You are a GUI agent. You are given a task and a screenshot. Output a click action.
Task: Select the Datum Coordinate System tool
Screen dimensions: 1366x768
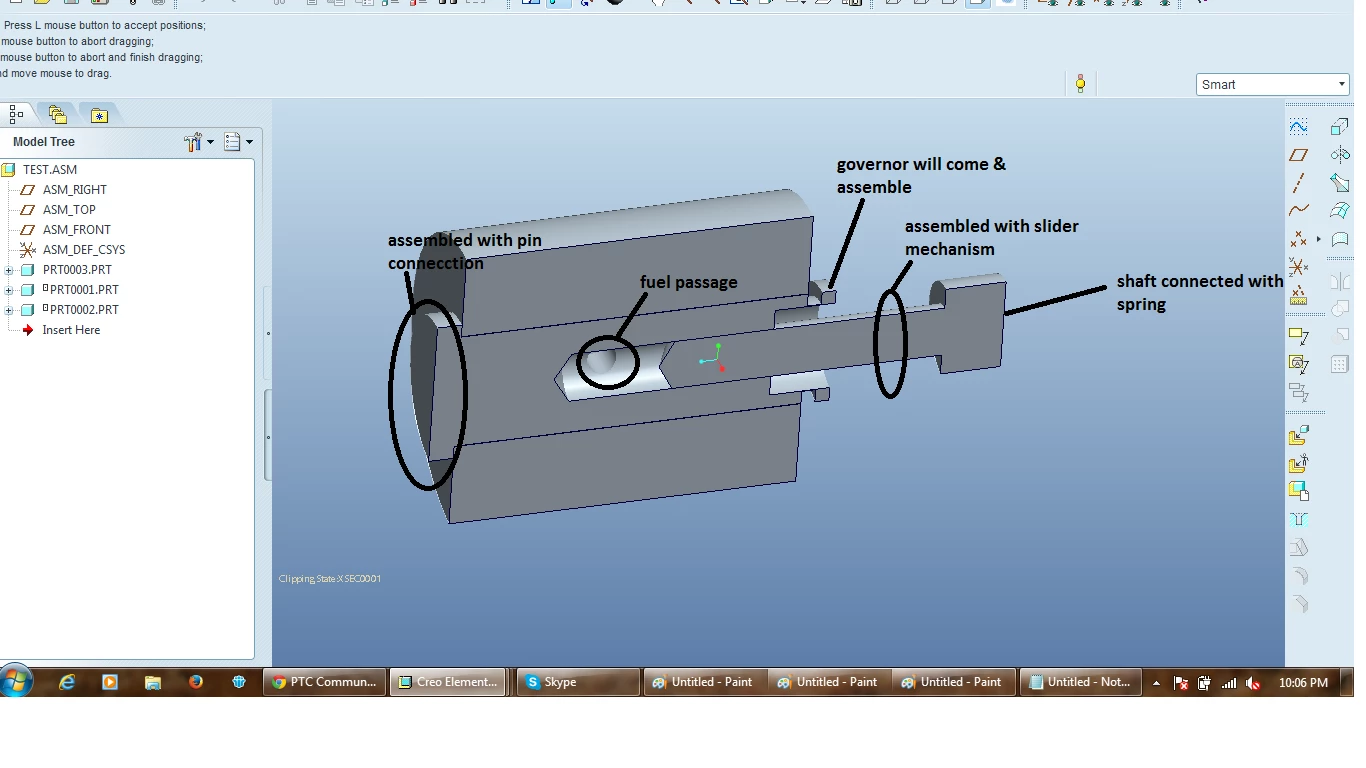tap(1298, 267)
